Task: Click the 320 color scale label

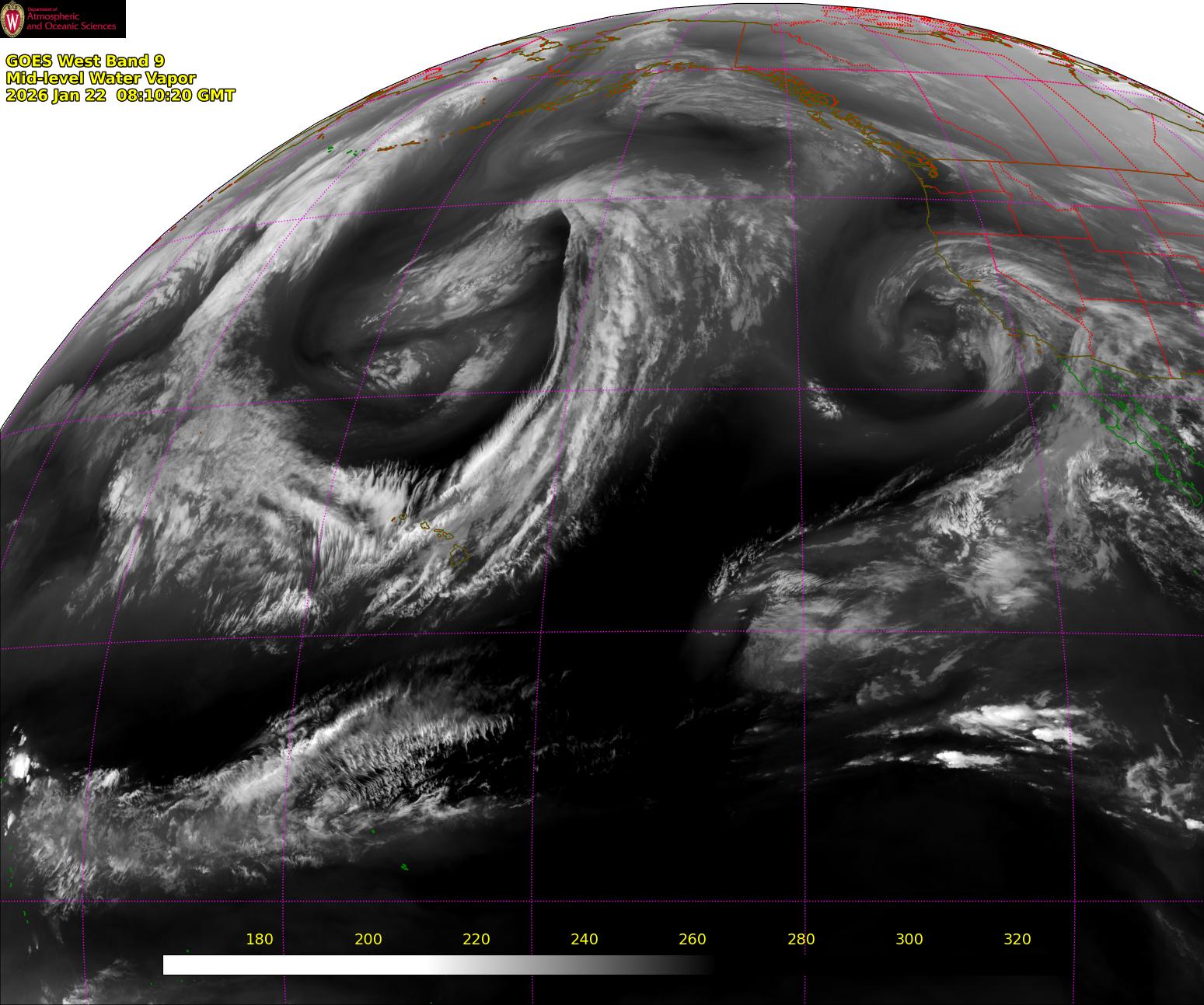Action: 1017,939
